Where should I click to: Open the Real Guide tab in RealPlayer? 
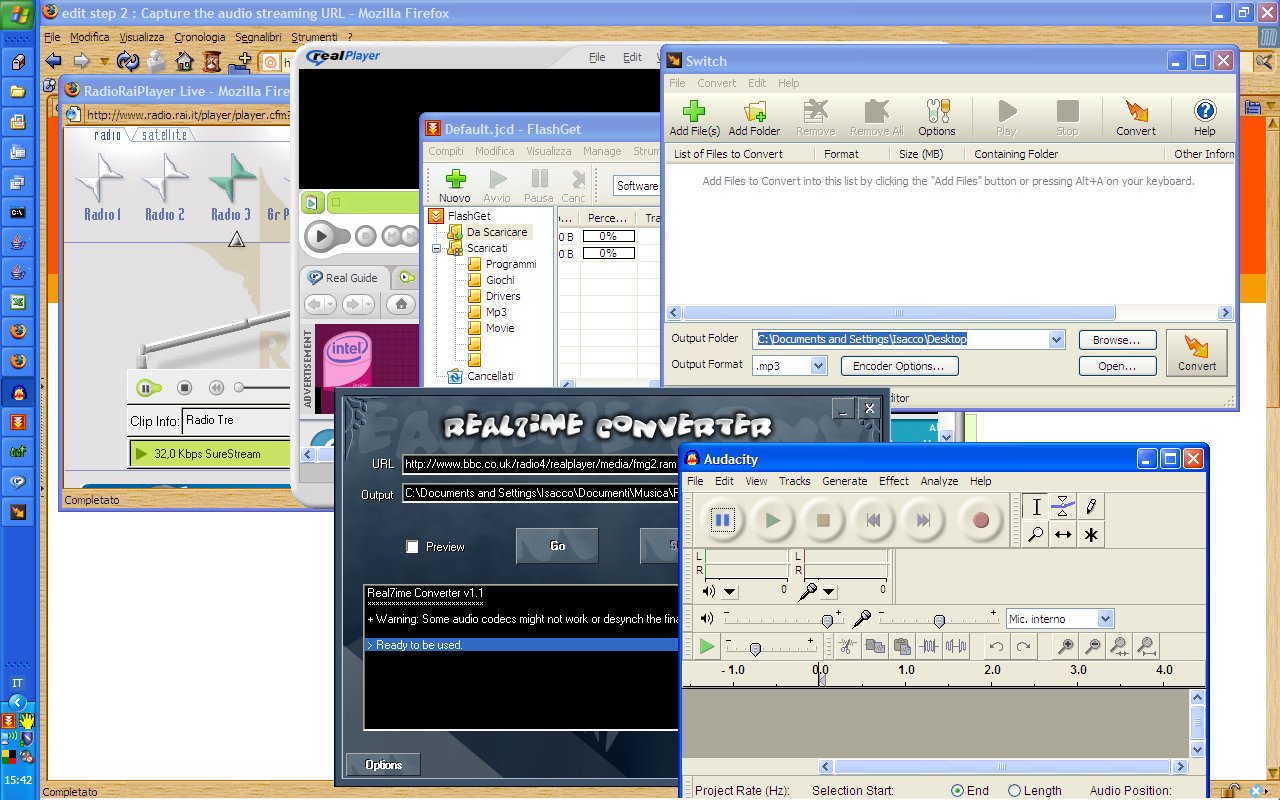point(343,278)
